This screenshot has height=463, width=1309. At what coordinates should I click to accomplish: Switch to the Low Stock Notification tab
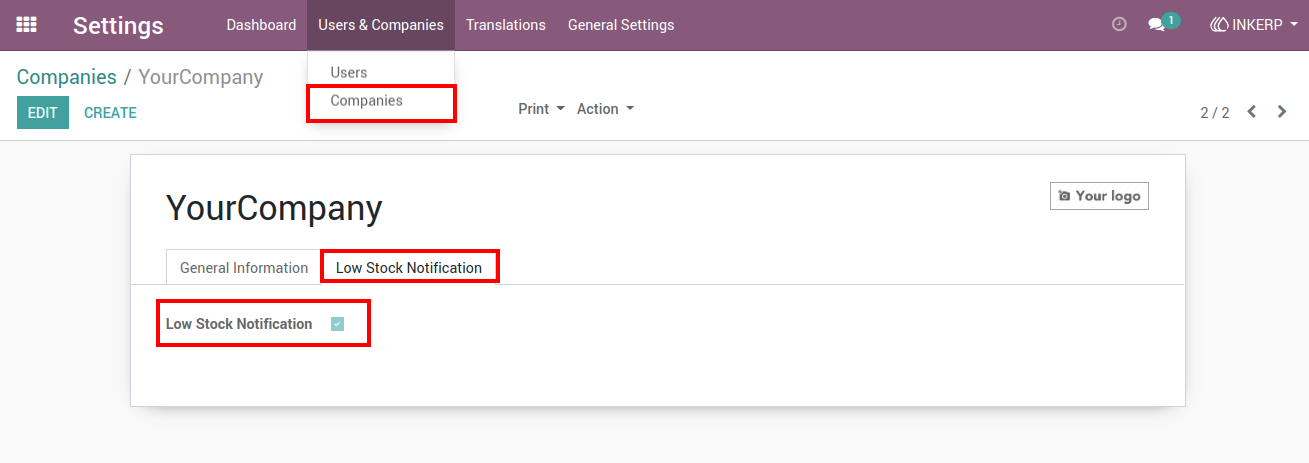point(409,268)
